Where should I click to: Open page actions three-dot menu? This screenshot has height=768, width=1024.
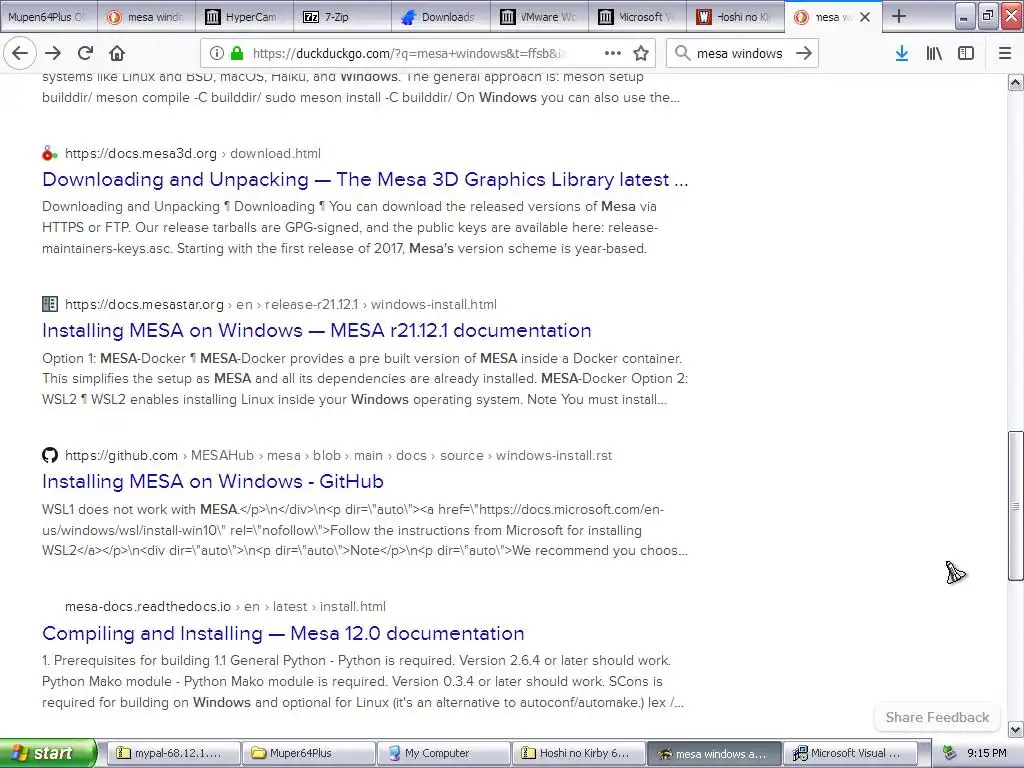point(613,53)
